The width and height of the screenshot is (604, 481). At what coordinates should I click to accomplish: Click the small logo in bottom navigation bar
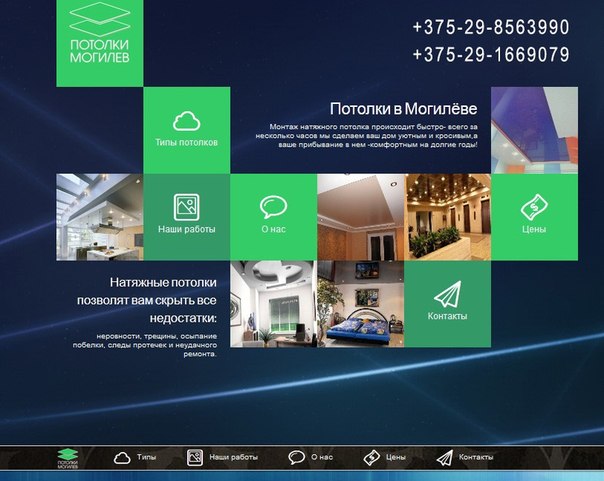[x=68, y=458]
